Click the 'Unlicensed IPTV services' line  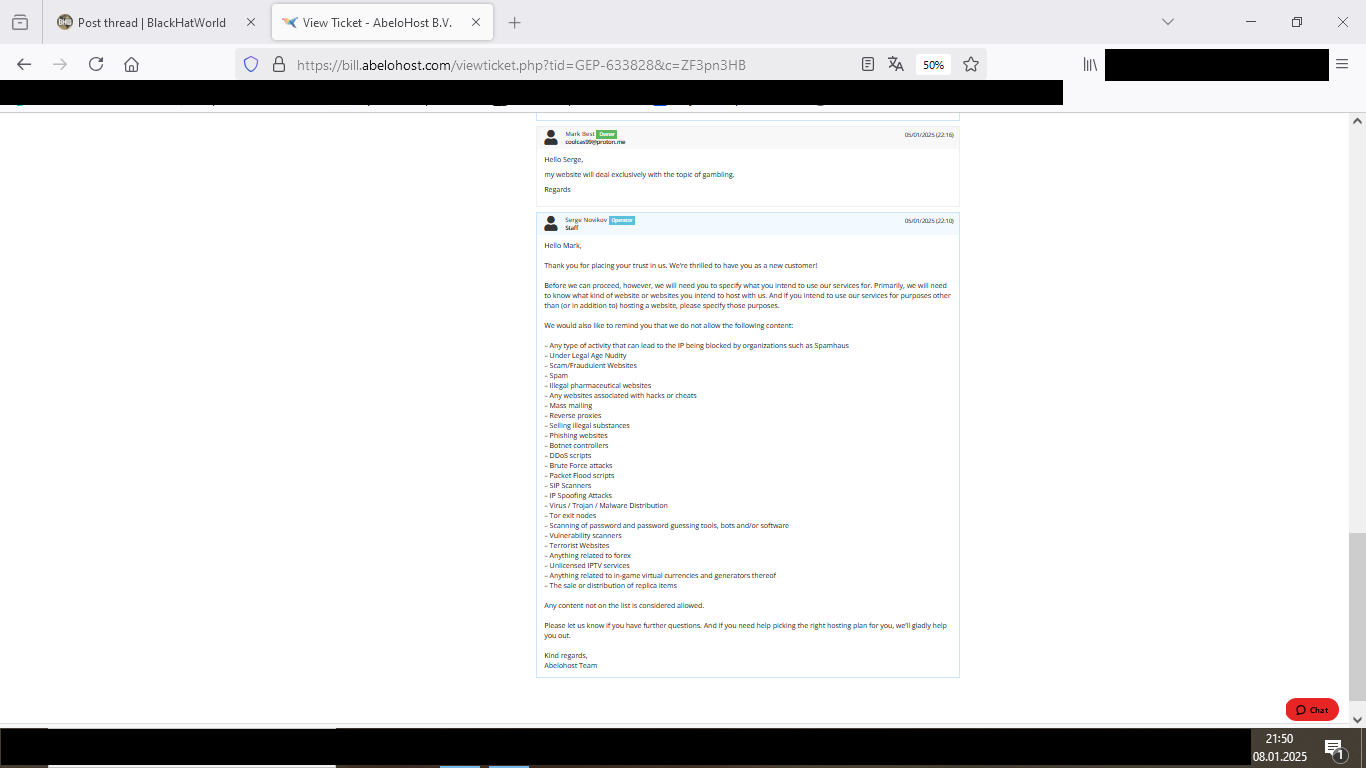tap(587, 566)
